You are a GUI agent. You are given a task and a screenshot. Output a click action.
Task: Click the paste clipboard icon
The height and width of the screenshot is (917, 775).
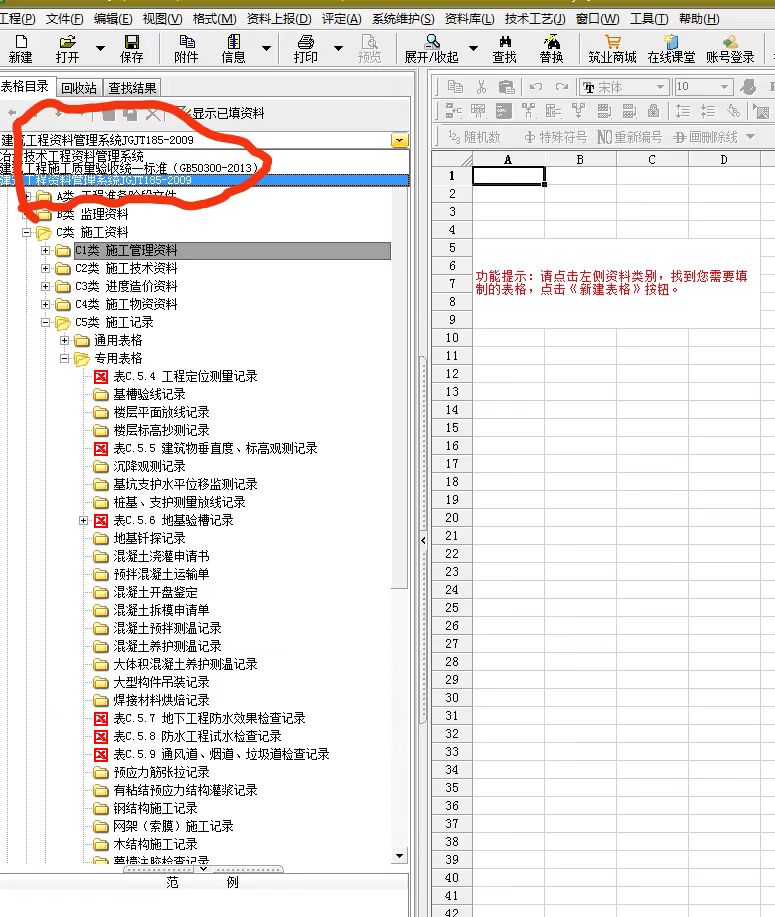point(507,87)
